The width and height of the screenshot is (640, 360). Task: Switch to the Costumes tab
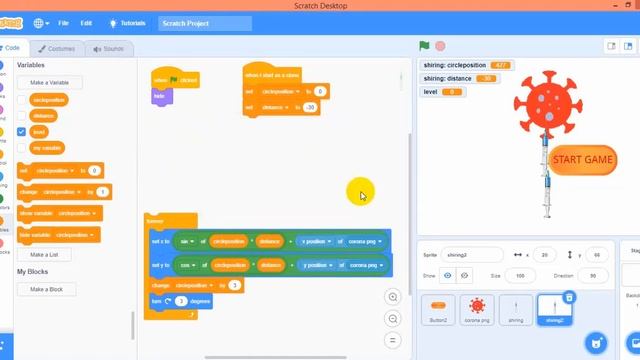click(57, 49)
